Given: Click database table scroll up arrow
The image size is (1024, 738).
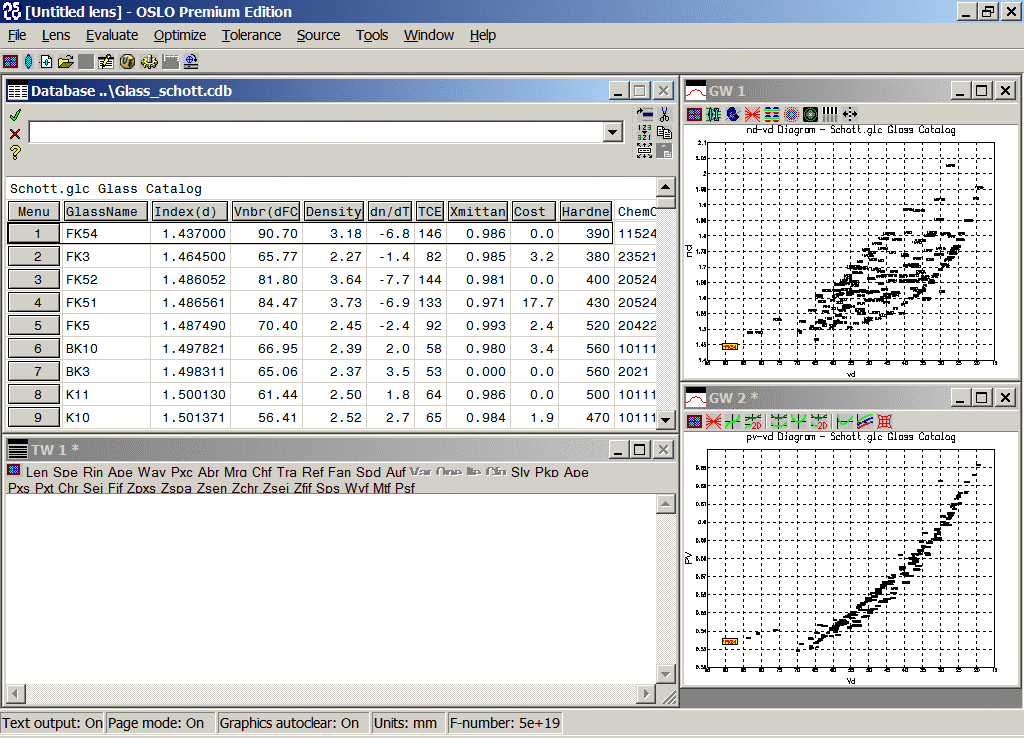Looking at the screenshot, I should [665, 187].
